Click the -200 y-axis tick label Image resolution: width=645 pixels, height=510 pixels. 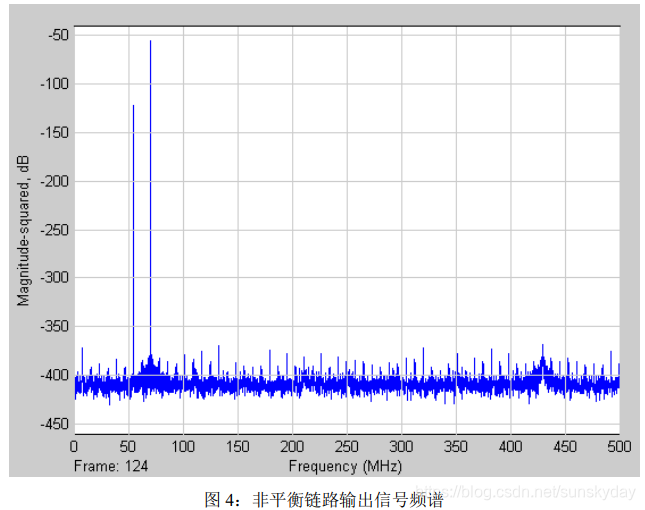(54, 181)
